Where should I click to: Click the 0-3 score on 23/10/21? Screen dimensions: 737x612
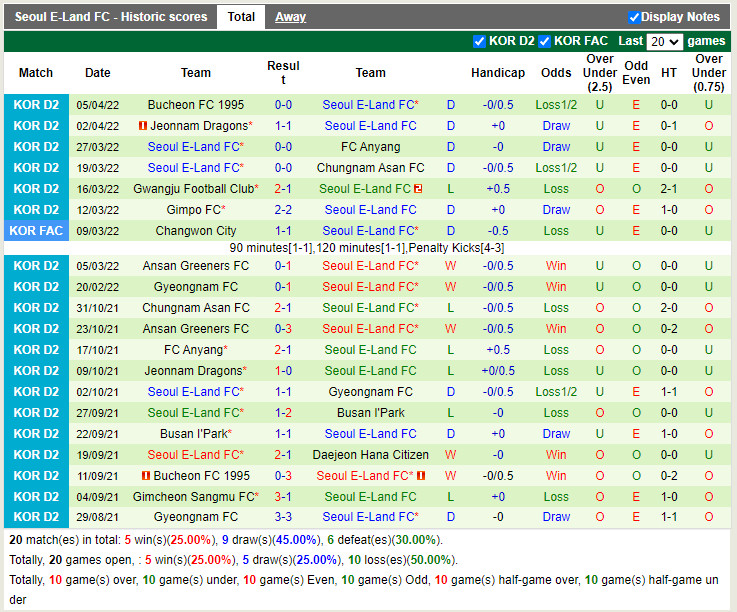pos(283,329)
